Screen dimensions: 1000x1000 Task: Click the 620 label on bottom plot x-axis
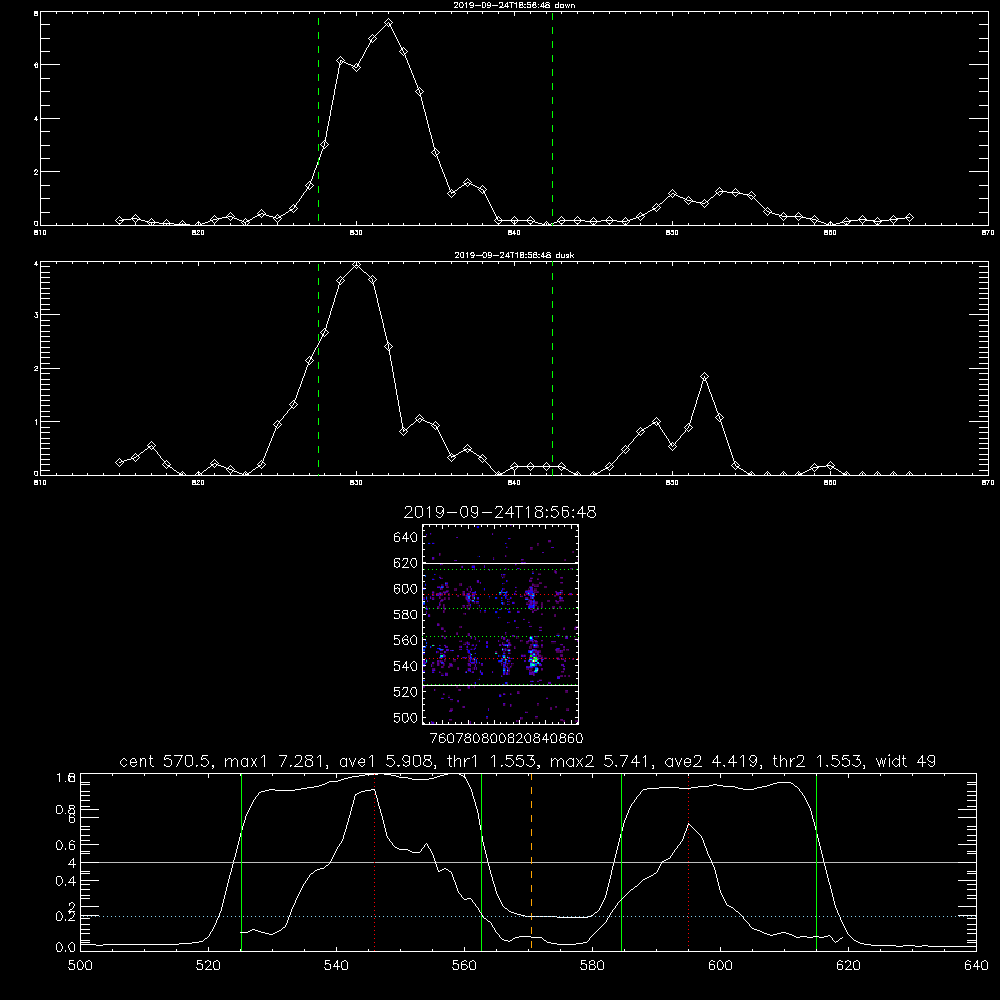coord(848,966)
